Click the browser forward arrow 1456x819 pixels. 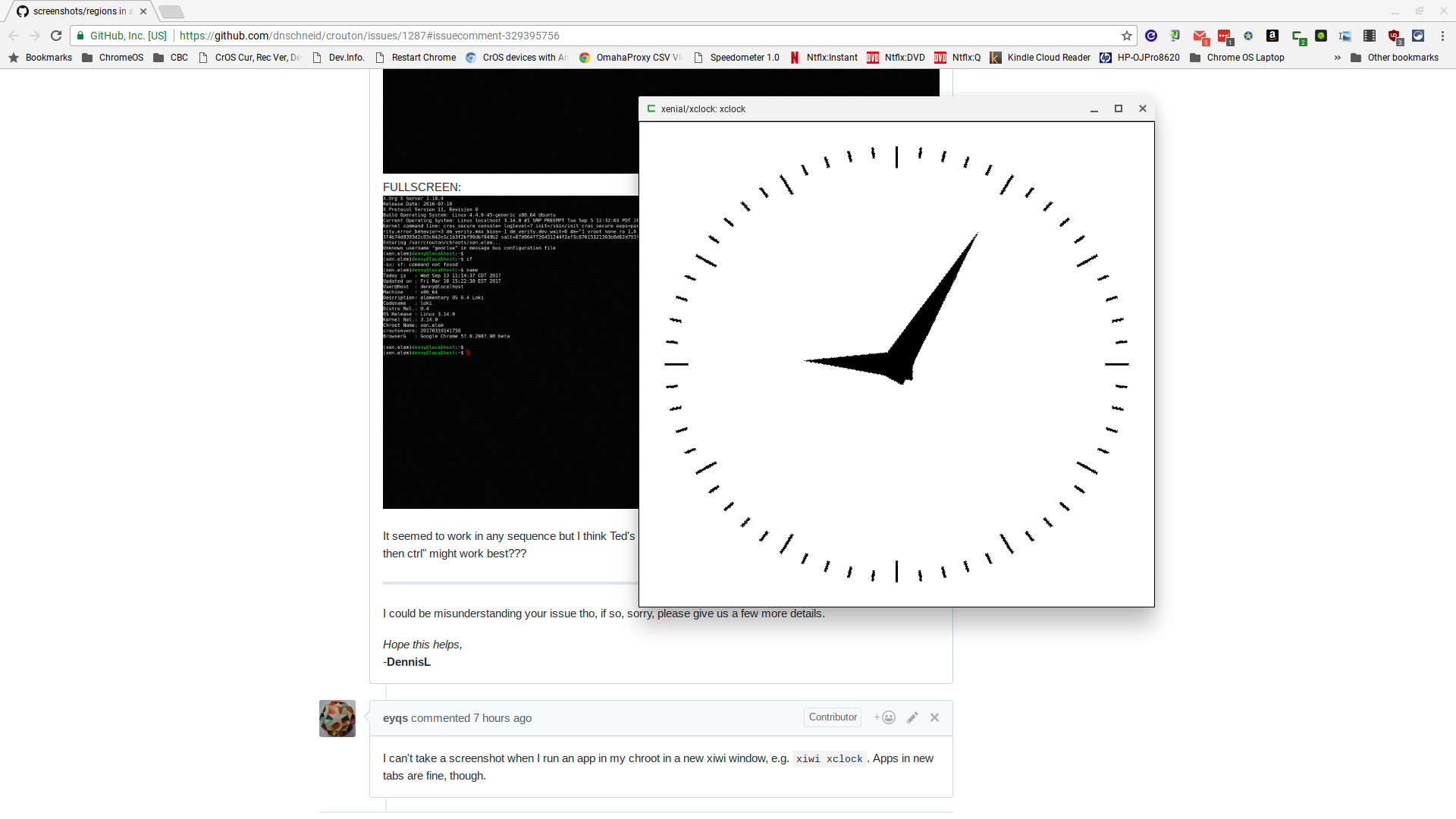[35, 36]
